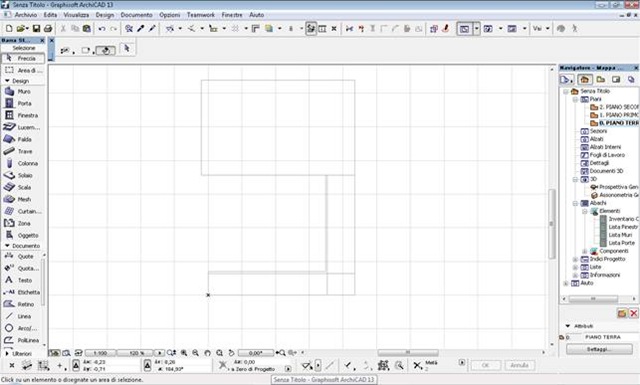Select the Scala stair tool
The height and width of the screenshot is (385, 640).
[23, 187]
